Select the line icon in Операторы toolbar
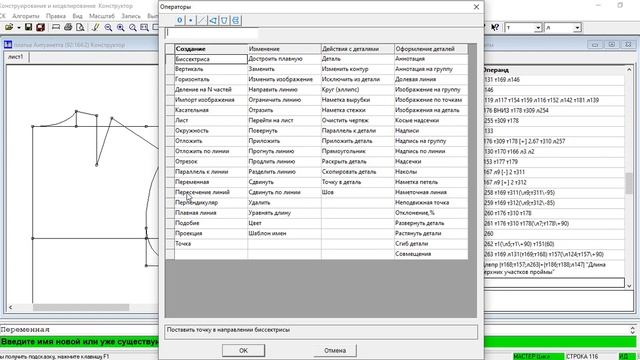Screen dimensions: 640x360 coord(202,20)
